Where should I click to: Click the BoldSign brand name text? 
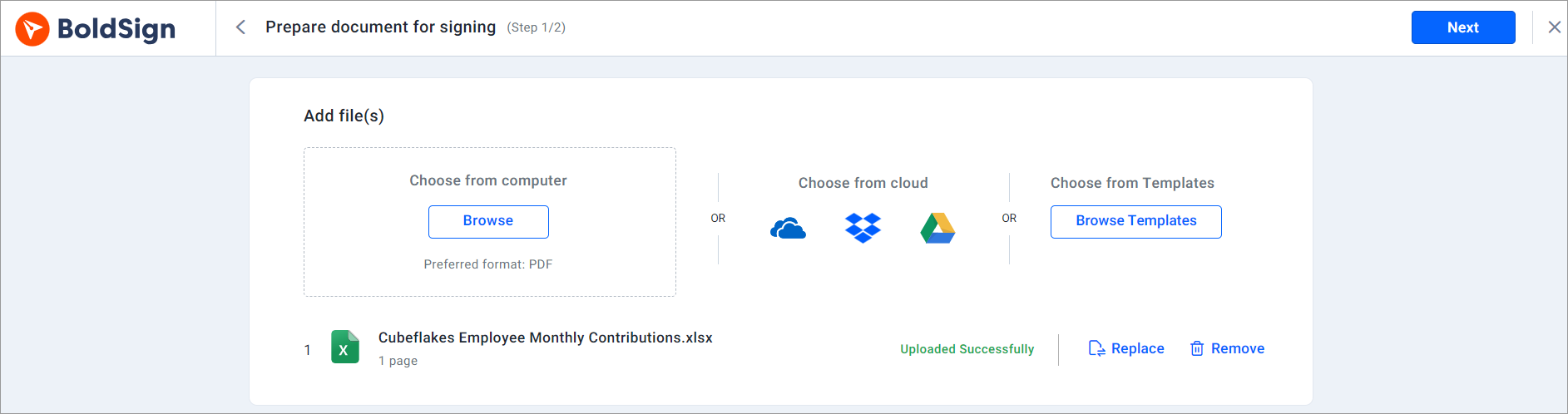pos(116,29)
